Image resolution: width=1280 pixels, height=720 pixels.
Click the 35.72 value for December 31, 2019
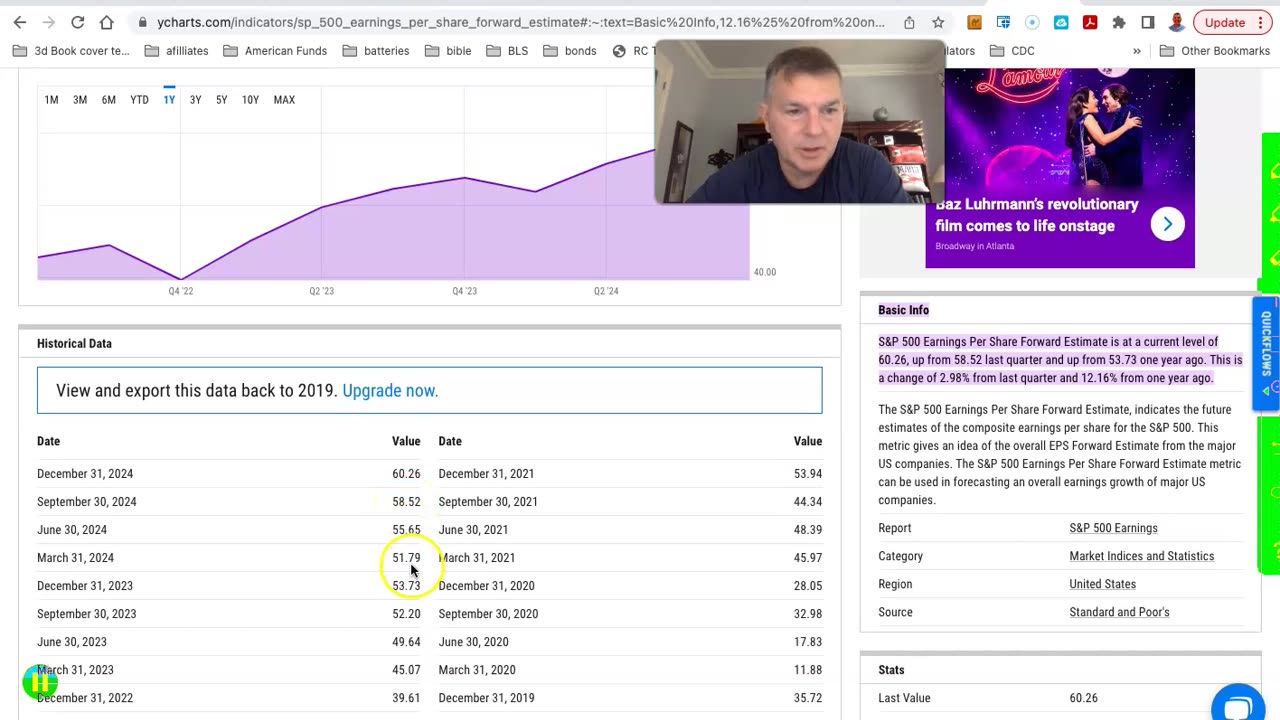[x=808, y=698]
